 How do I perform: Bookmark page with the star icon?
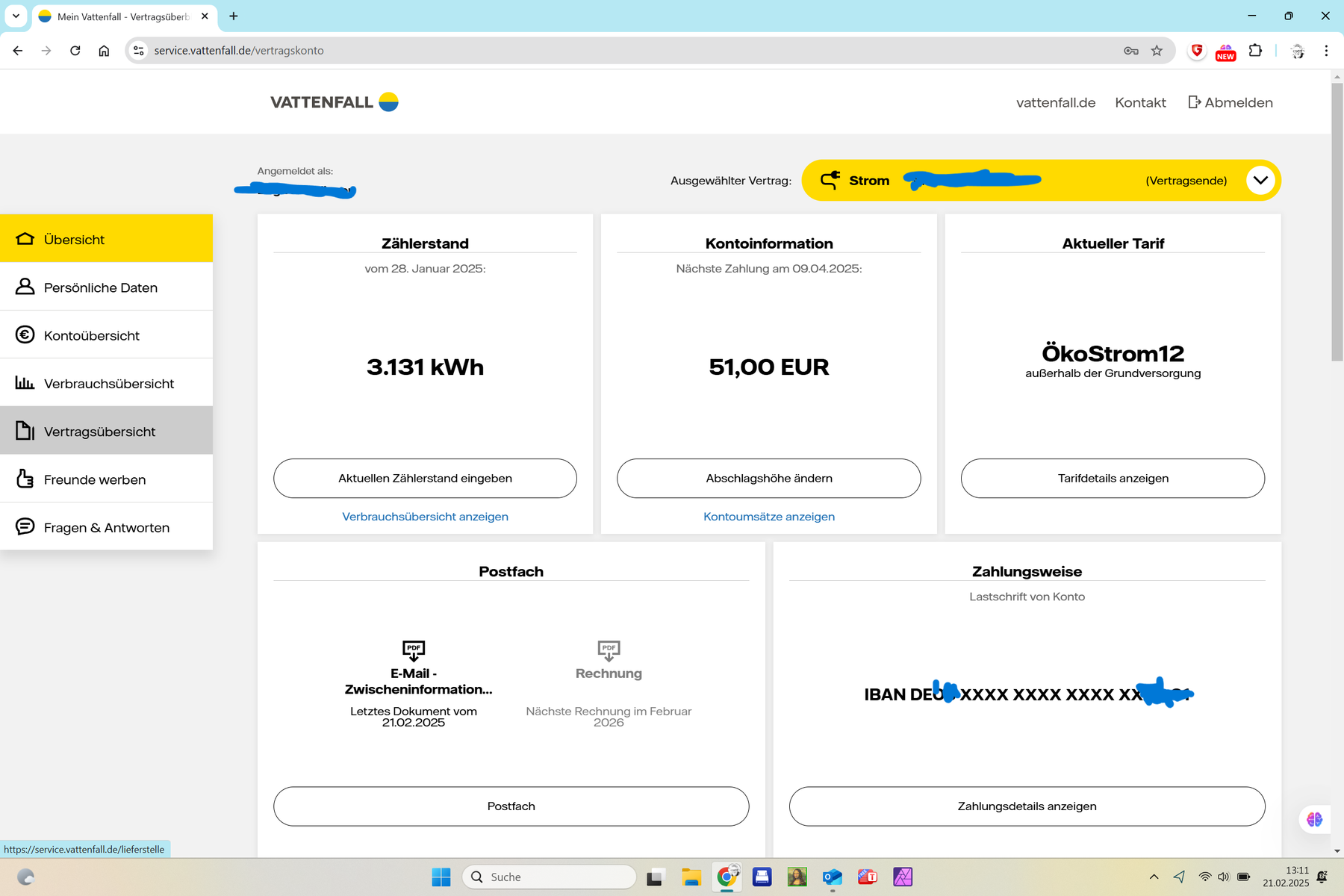1157,51
